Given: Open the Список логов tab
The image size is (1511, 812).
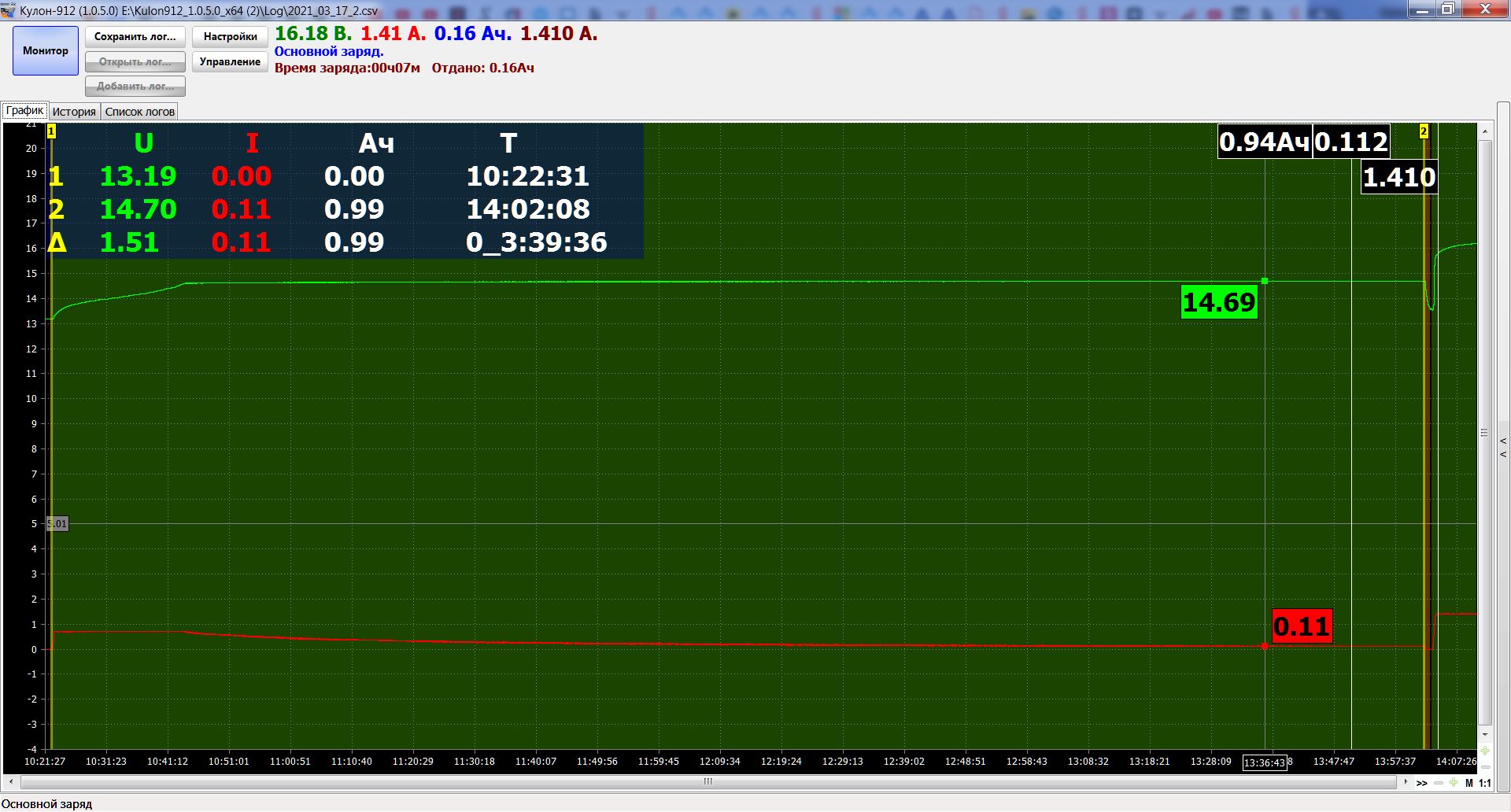Looking at the screenshot, I should click(139, 112).
